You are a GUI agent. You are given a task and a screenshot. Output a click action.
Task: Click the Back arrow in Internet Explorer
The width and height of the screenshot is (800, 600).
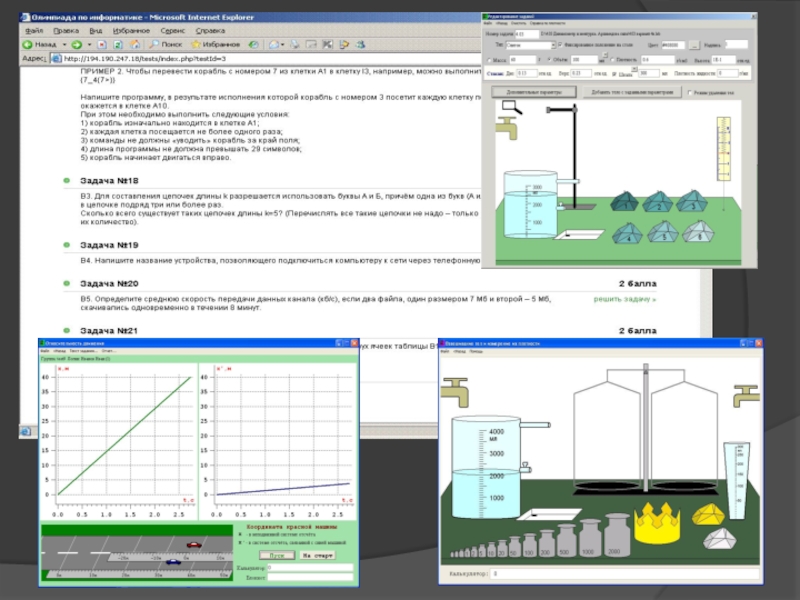[x=28, y=44]
